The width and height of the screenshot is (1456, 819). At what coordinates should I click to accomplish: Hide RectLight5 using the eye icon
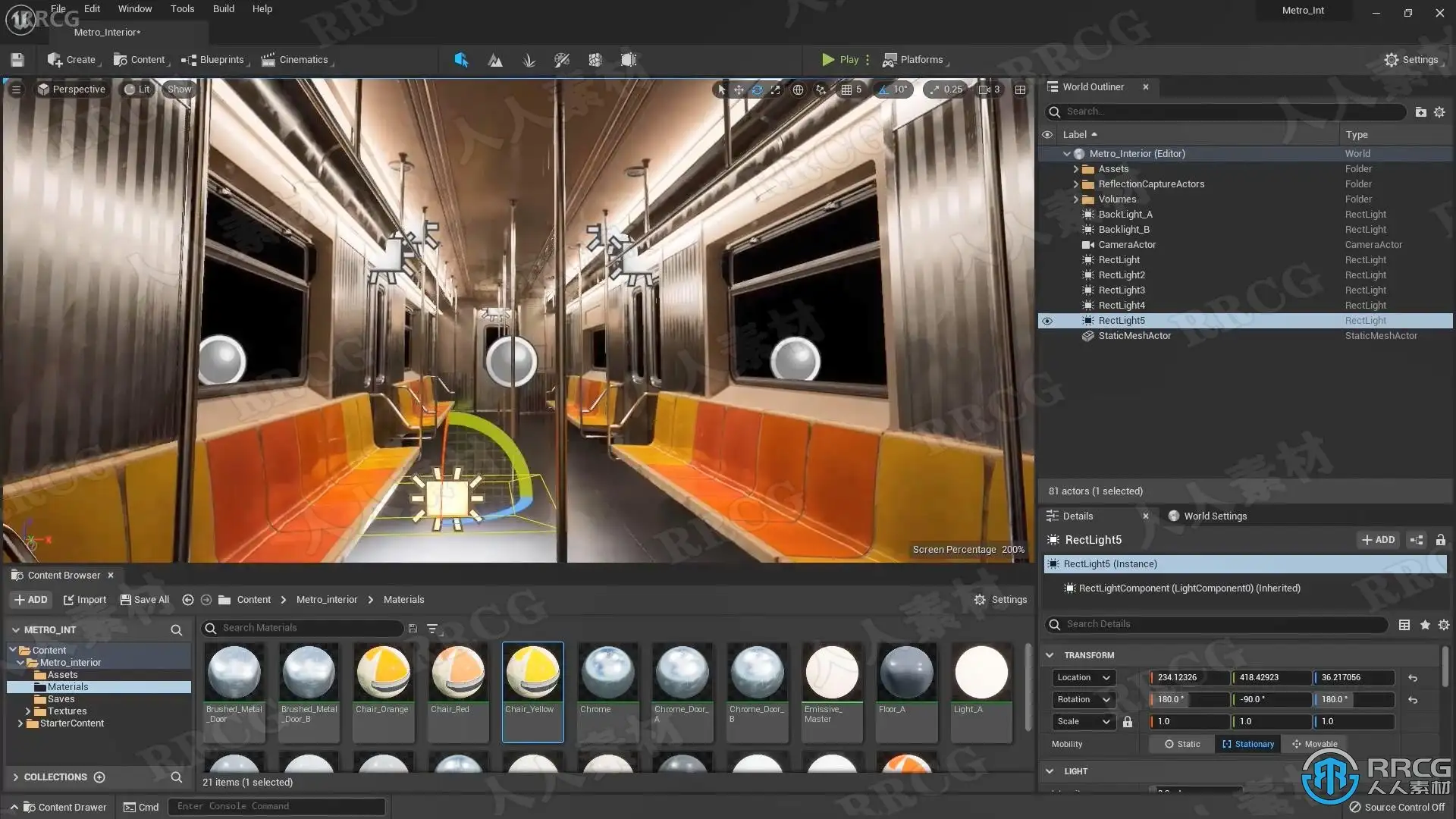(x=1047, y=321)
